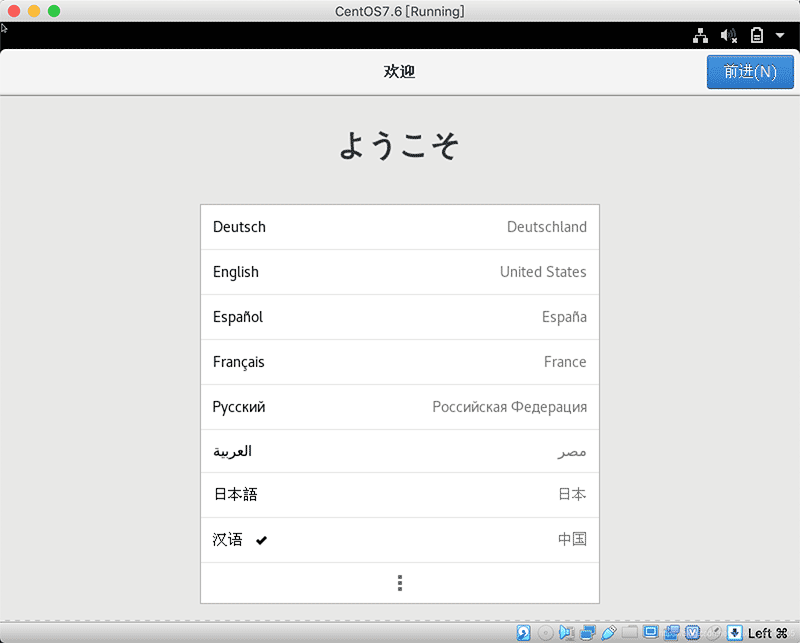Click the optical drive icon in VM status bar
Image resolution: width=800 pixels, height=643 pixels.
544,632
